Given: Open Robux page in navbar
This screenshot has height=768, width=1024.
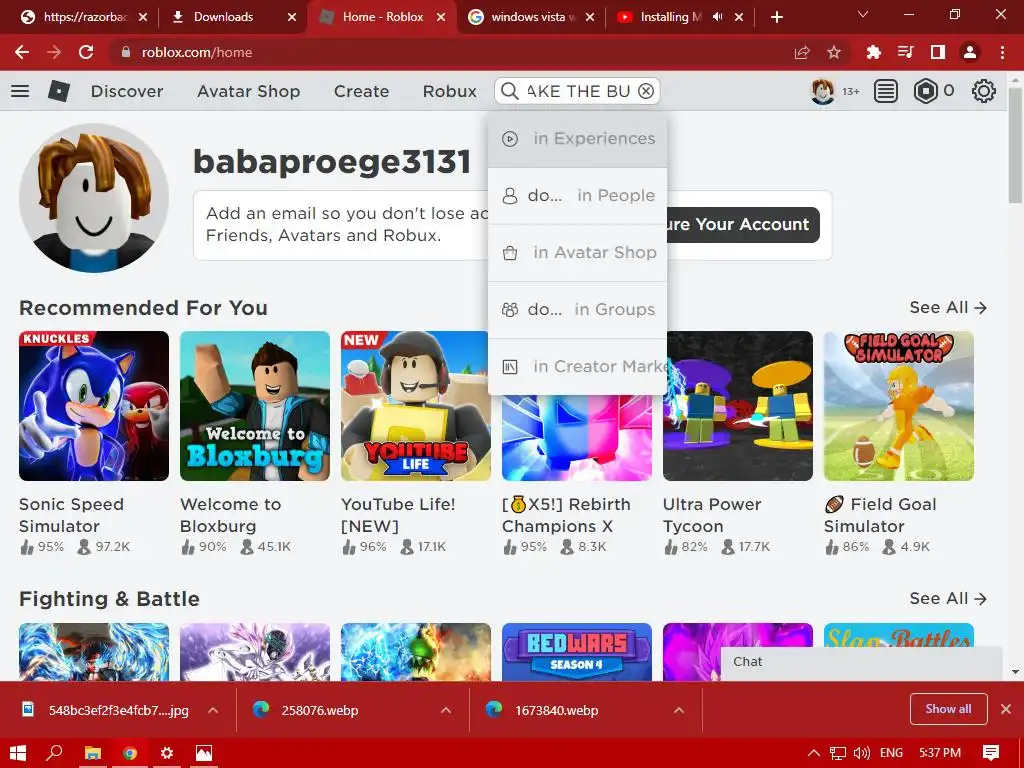Looking at the screenshot, I should (449, 91).
